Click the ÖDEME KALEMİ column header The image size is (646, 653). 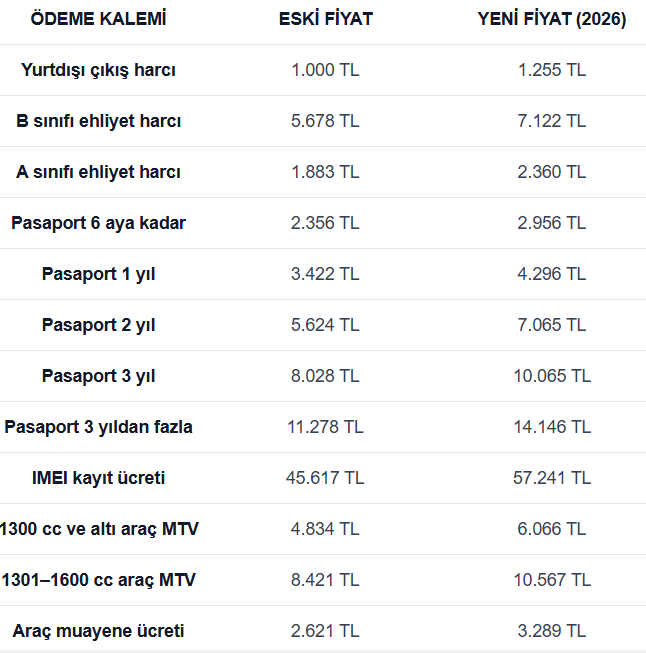point(98,20)
